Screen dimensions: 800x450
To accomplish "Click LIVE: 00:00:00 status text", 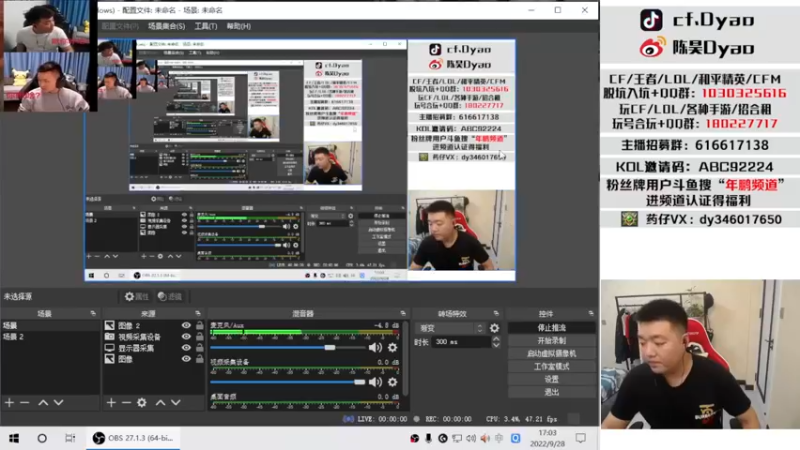I will (x=382, y=419).
